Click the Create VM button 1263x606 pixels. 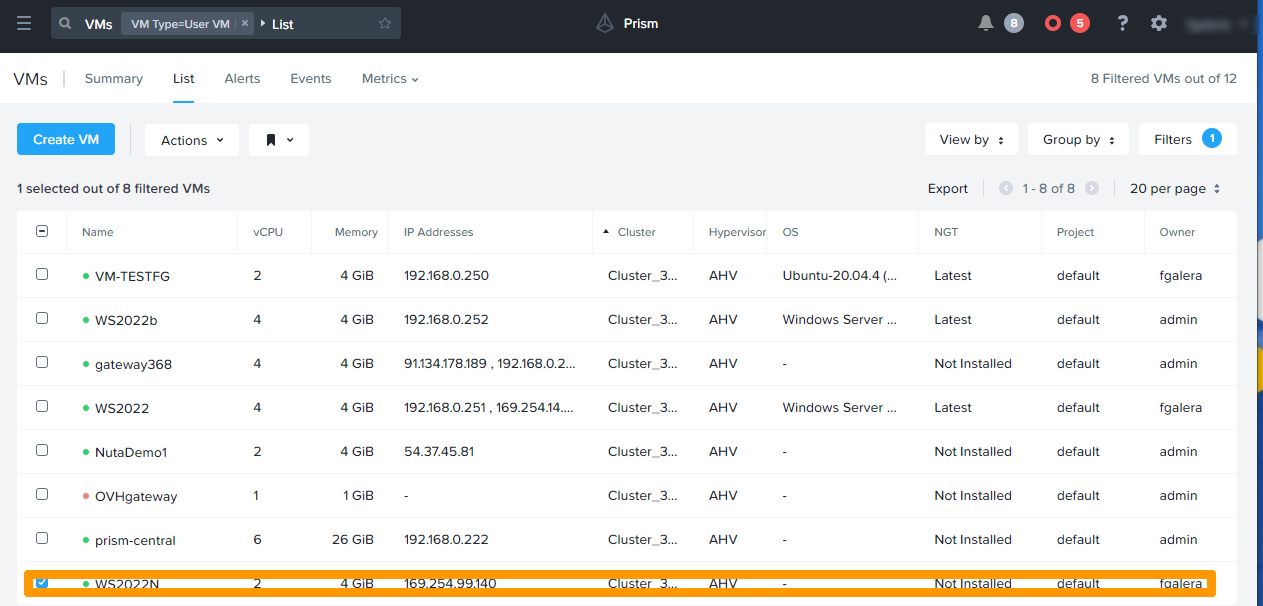tap(66, 140)
